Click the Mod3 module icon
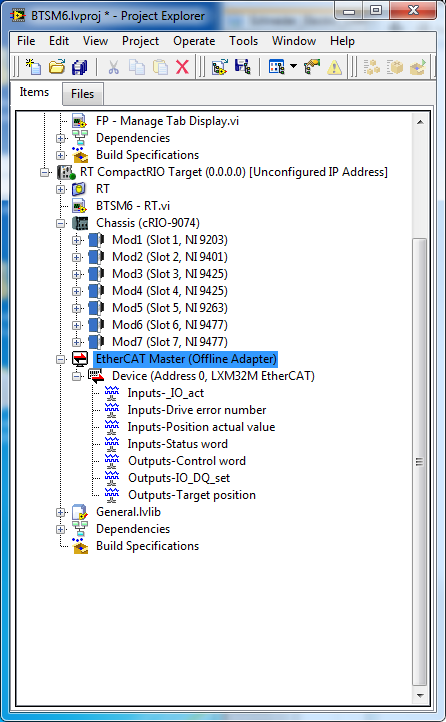446x722 pixels. pos(96,274)
